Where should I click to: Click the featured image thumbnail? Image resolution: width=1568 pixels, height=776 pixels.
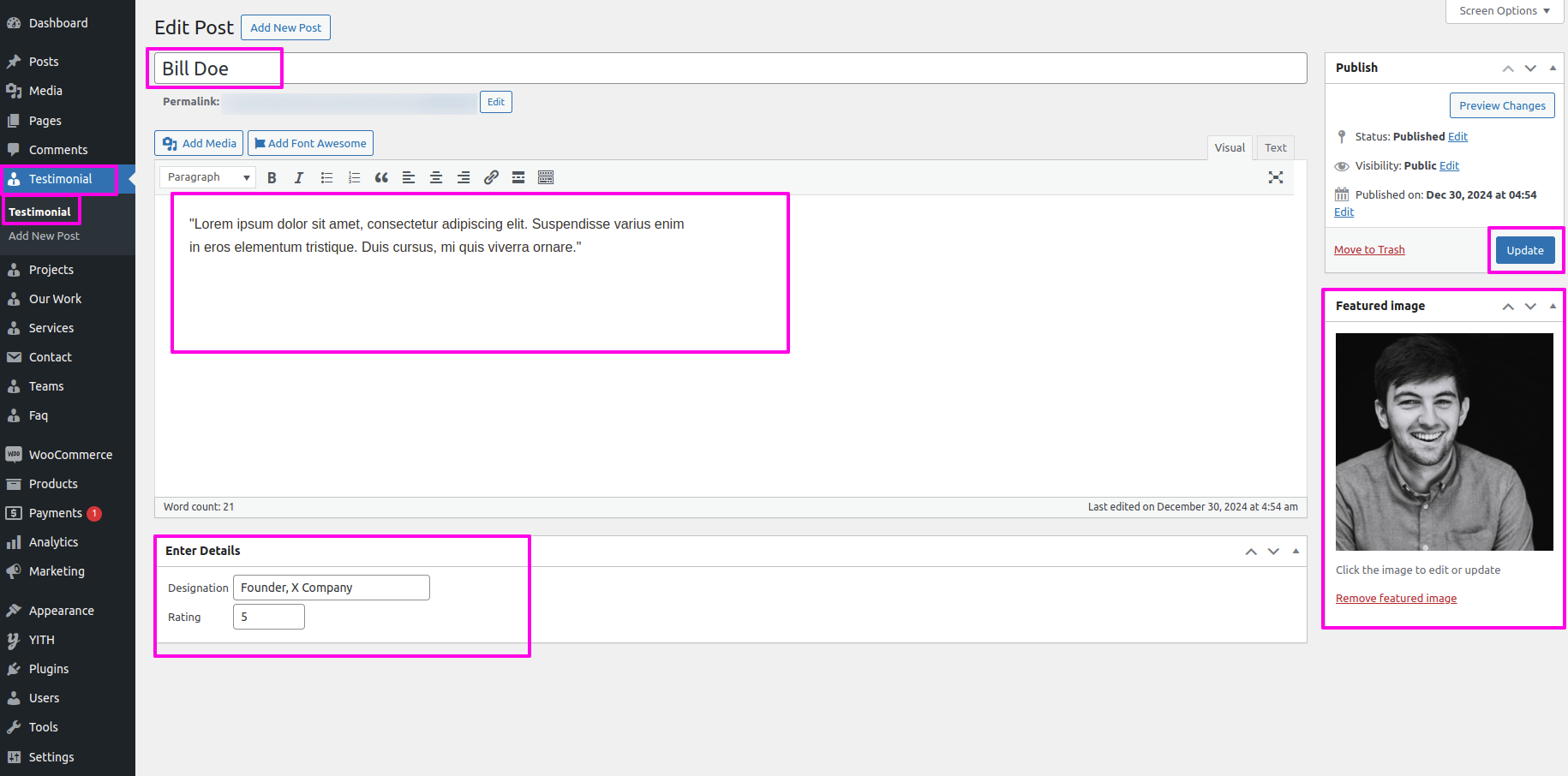coord(1444,441)
